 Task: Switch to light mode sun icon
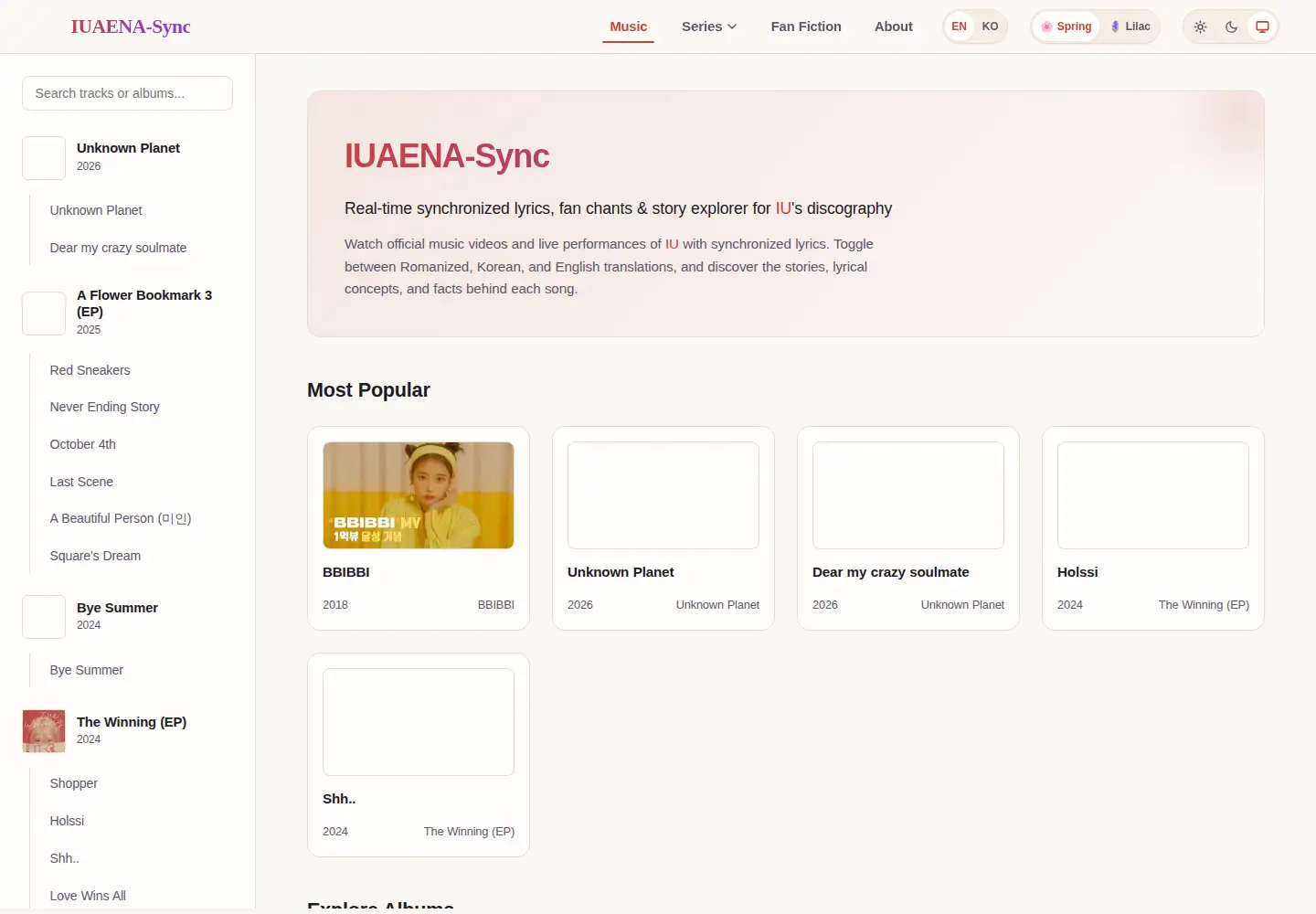pyautogui.click(x=1201, y=27)
